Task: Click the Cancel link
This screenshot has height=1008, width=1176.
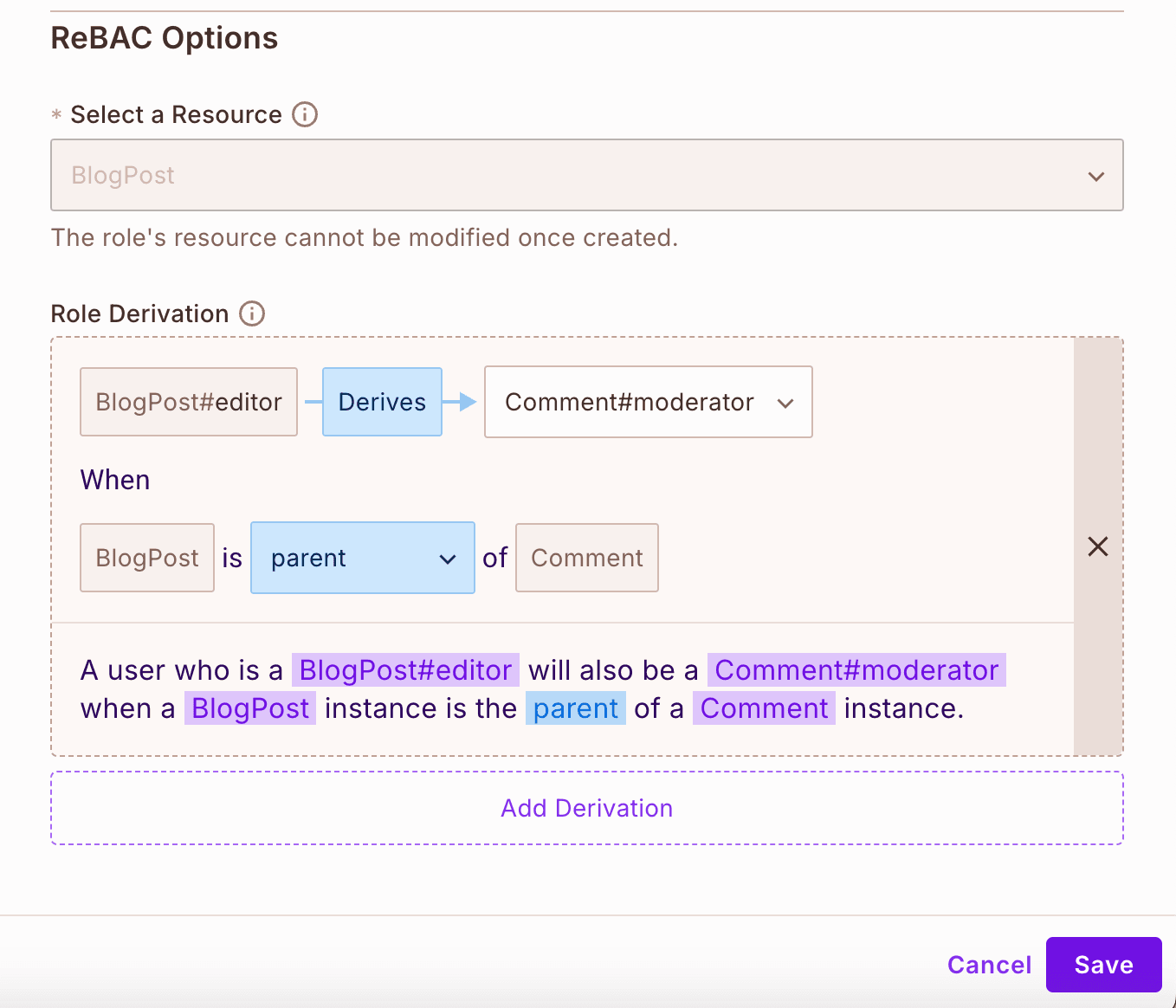Action: tap(989, 965)
